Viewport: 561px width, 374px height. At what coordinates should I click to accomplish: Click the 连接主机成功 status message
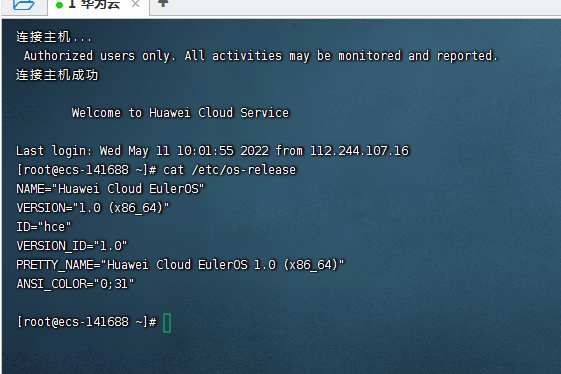[57, 75]
